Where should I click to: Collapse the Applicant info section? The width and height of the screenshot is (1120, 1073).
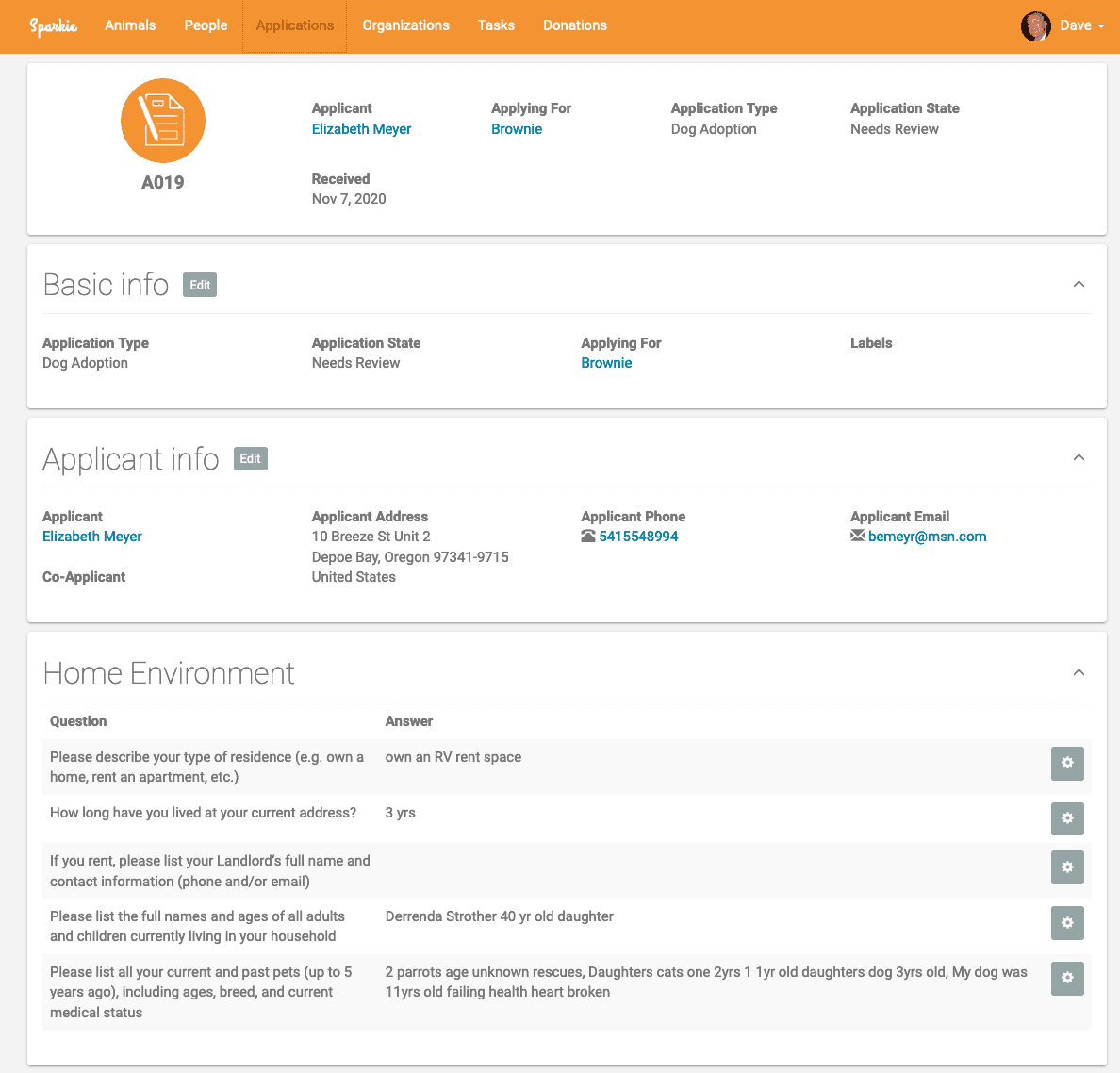pyautogui.click(x=1079, y=456)
